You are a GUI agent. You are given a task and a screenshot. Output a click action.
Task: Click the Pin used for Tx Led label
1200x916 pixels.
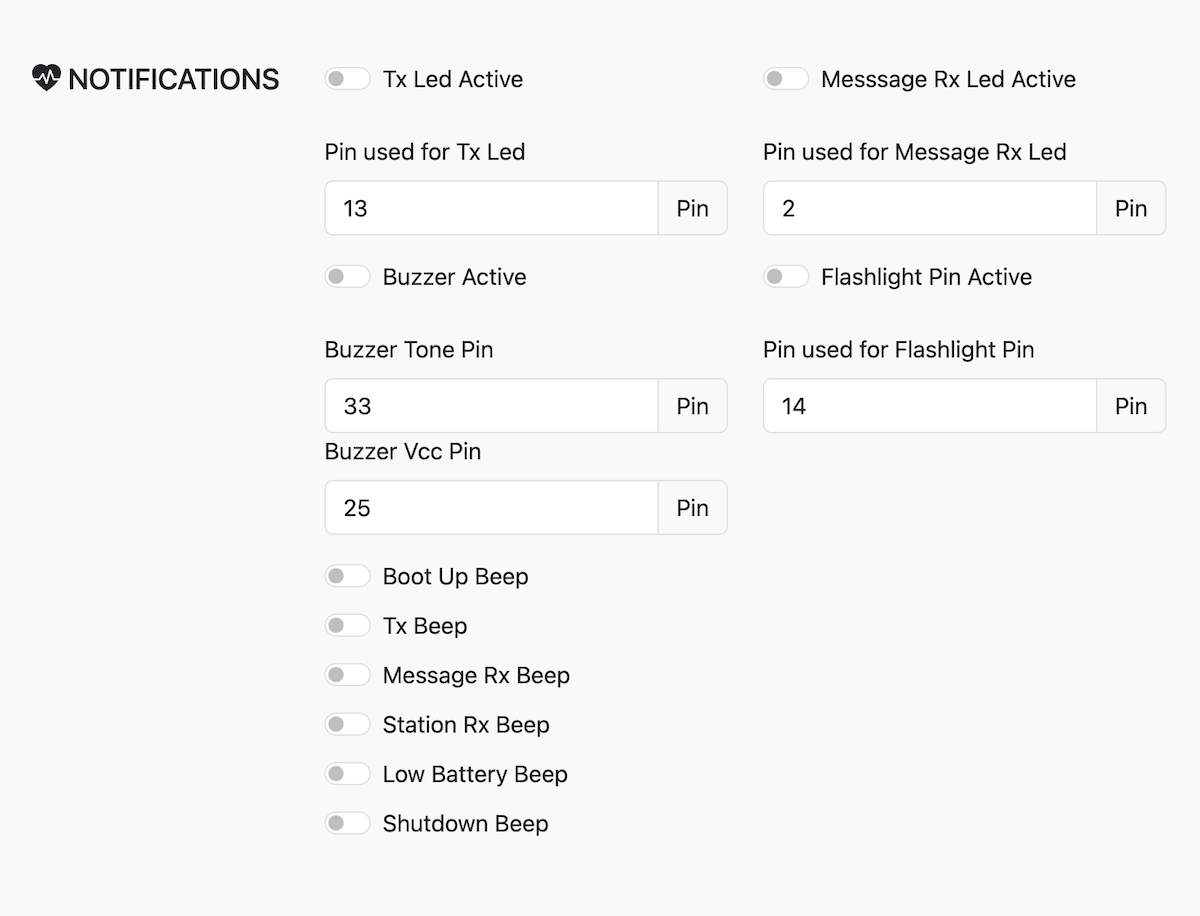tap(425, 152)
